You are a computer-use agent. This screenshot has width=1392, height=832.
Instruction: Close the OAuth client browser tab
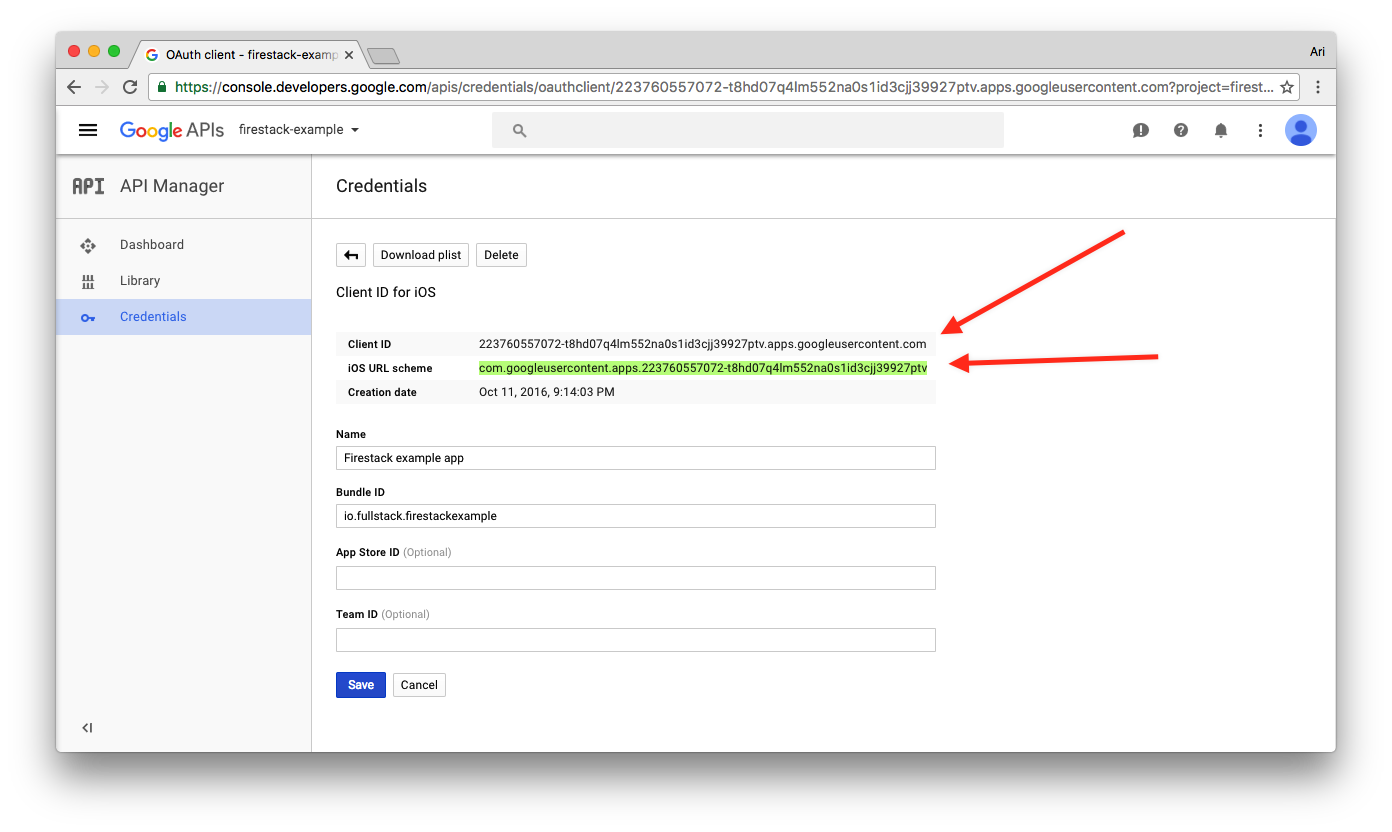[x=348, y=55]
